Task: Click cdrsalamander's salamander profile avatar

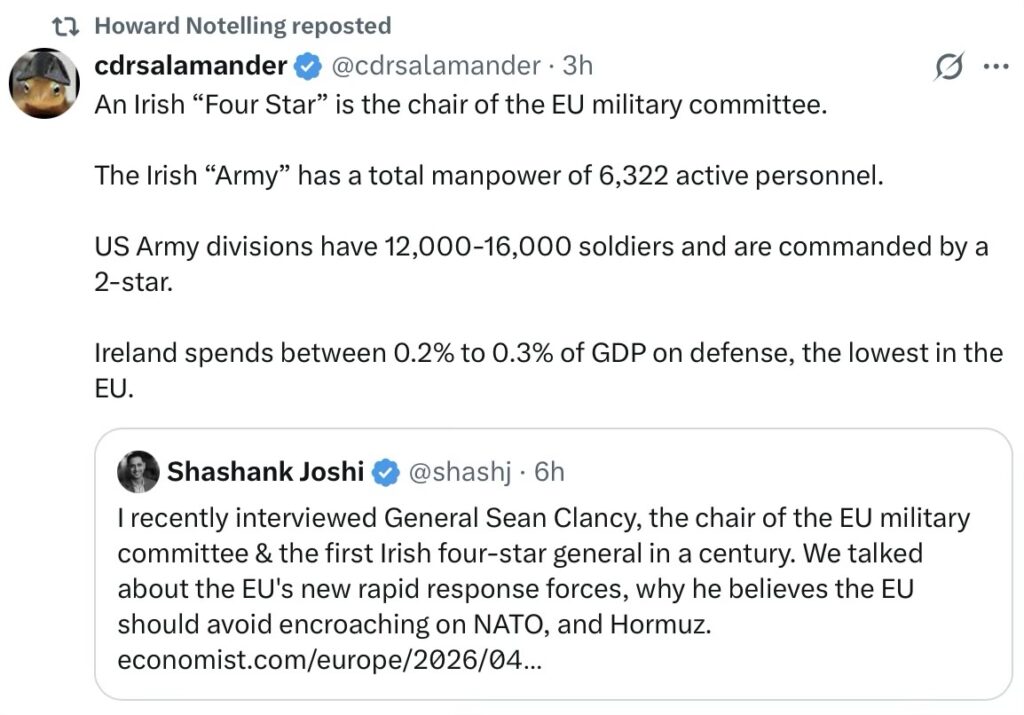Action: tap(44, 83)
